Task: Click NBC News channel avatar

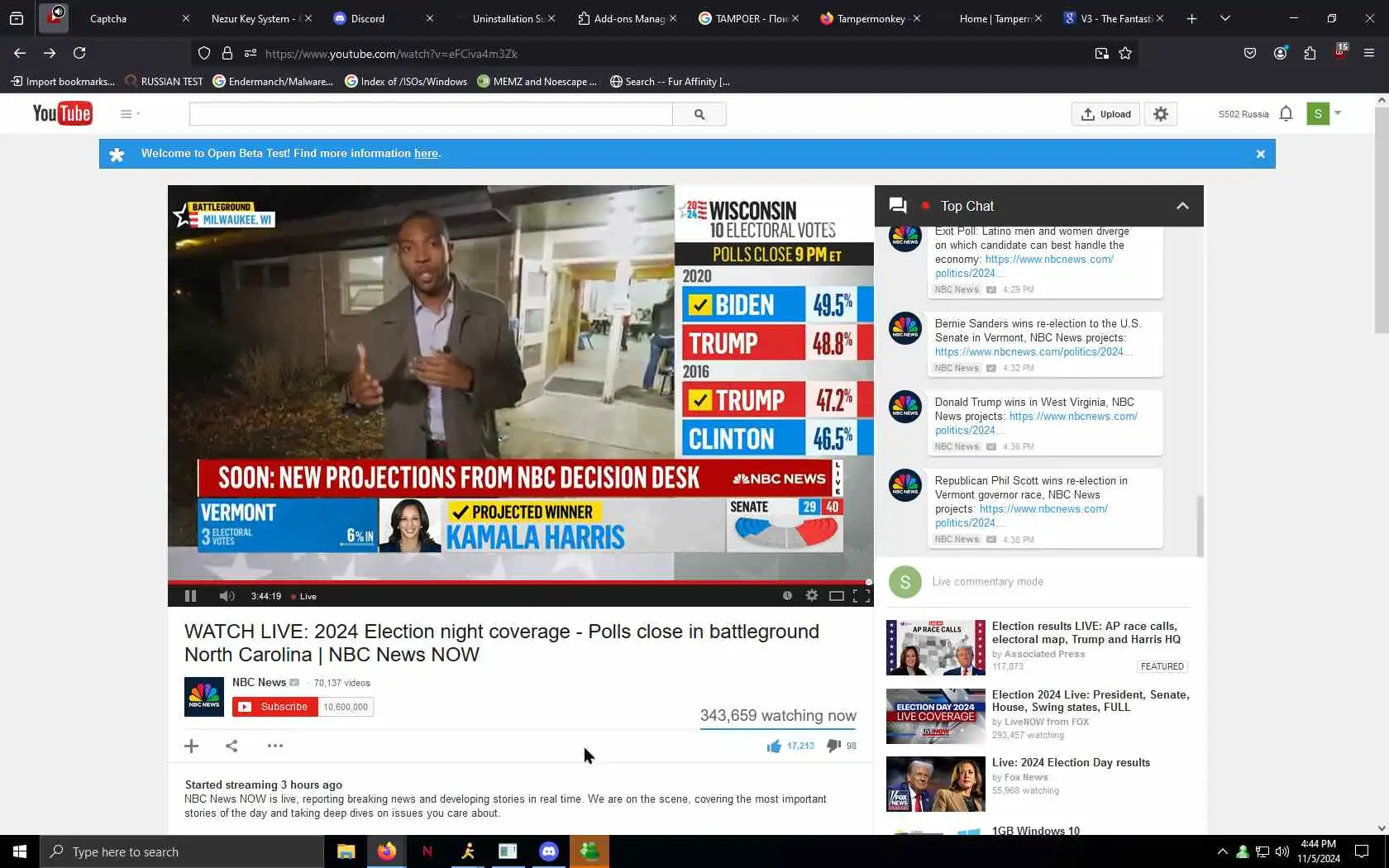Action: click(204, 697)
